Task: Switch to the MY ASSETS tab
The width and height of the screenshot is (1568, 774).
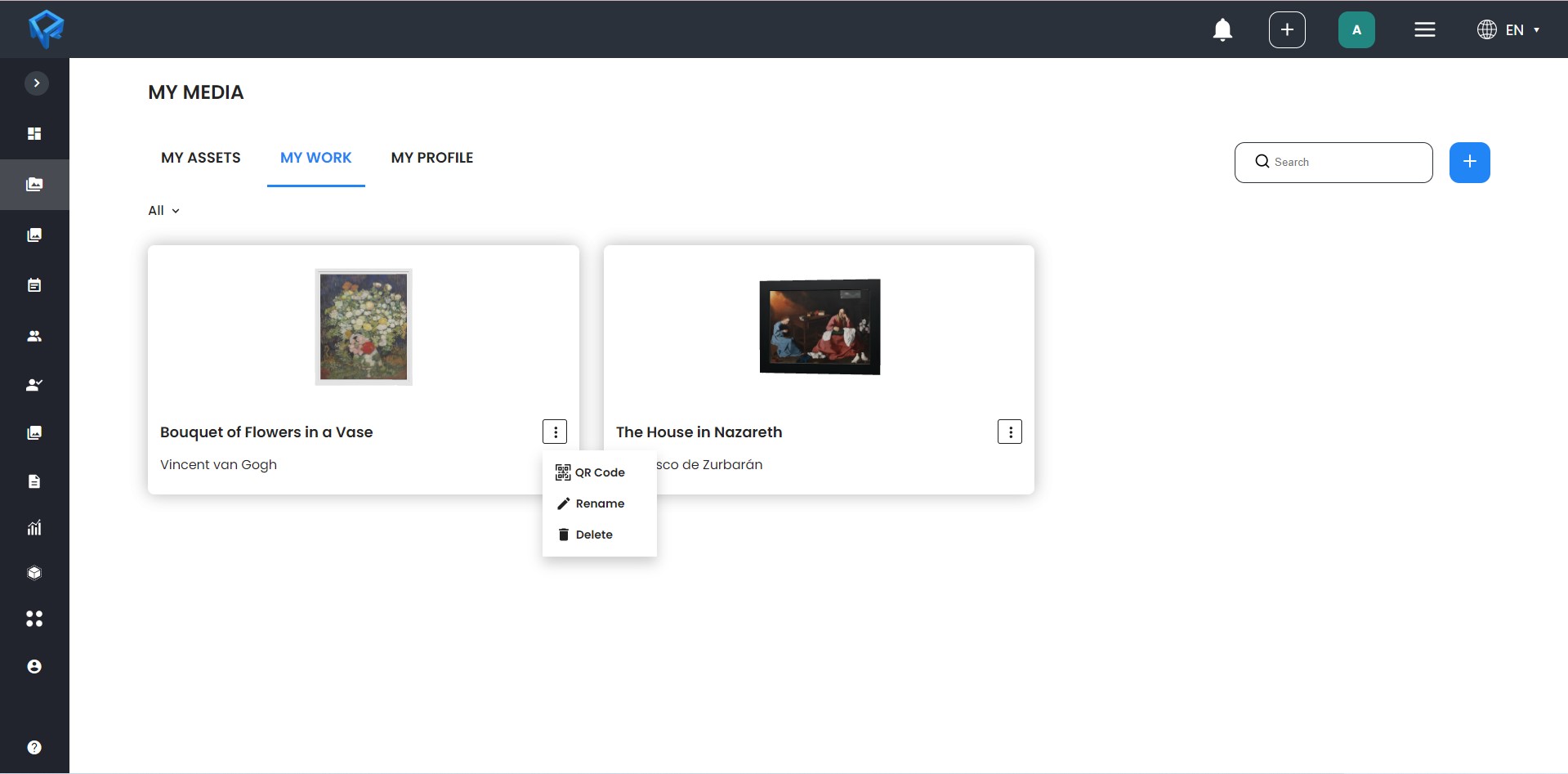Action: (x=201, y=158)
